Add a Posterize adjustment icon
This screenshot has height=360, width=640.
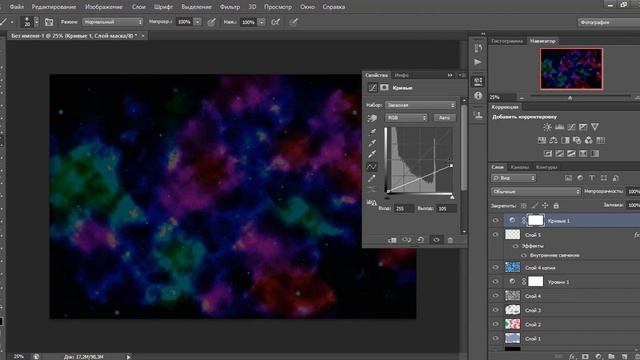coord(560,154)
